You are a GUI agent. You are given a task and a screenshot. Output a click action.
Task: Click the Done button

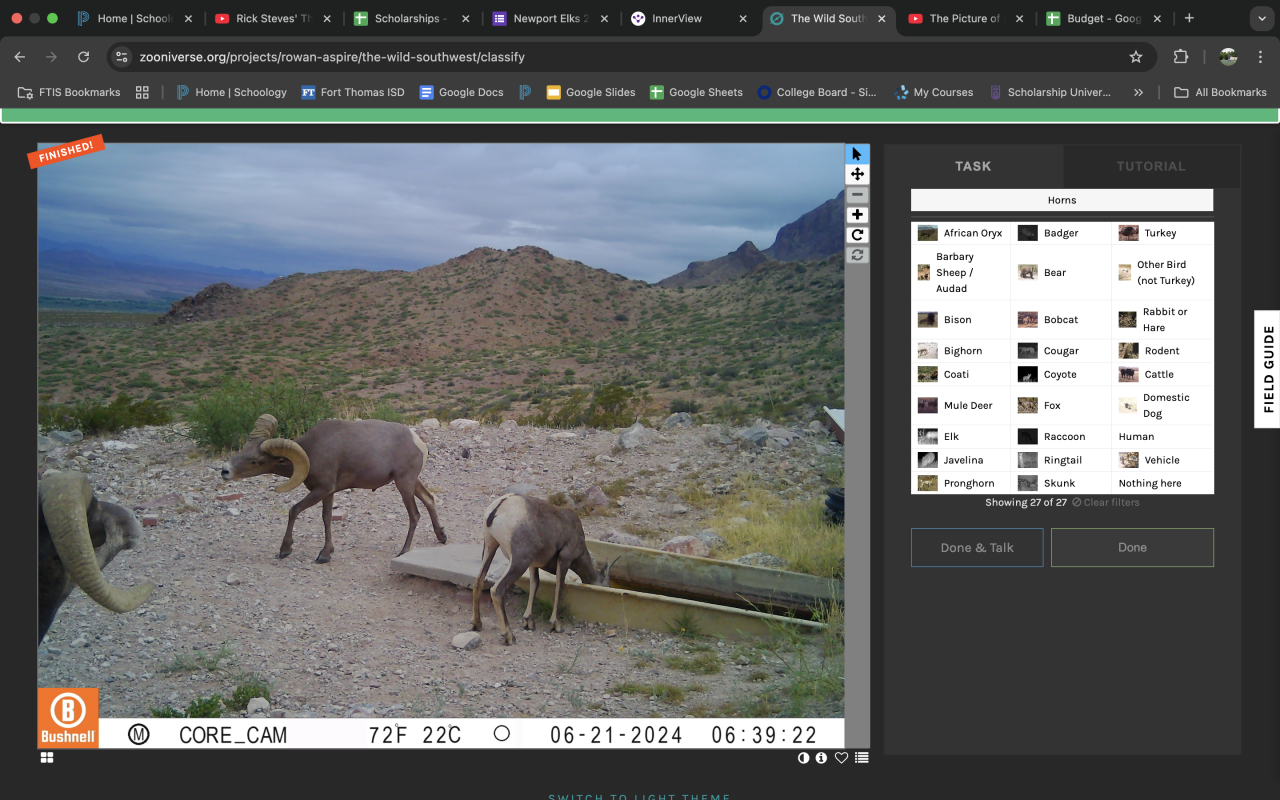tap(1132, 547)
